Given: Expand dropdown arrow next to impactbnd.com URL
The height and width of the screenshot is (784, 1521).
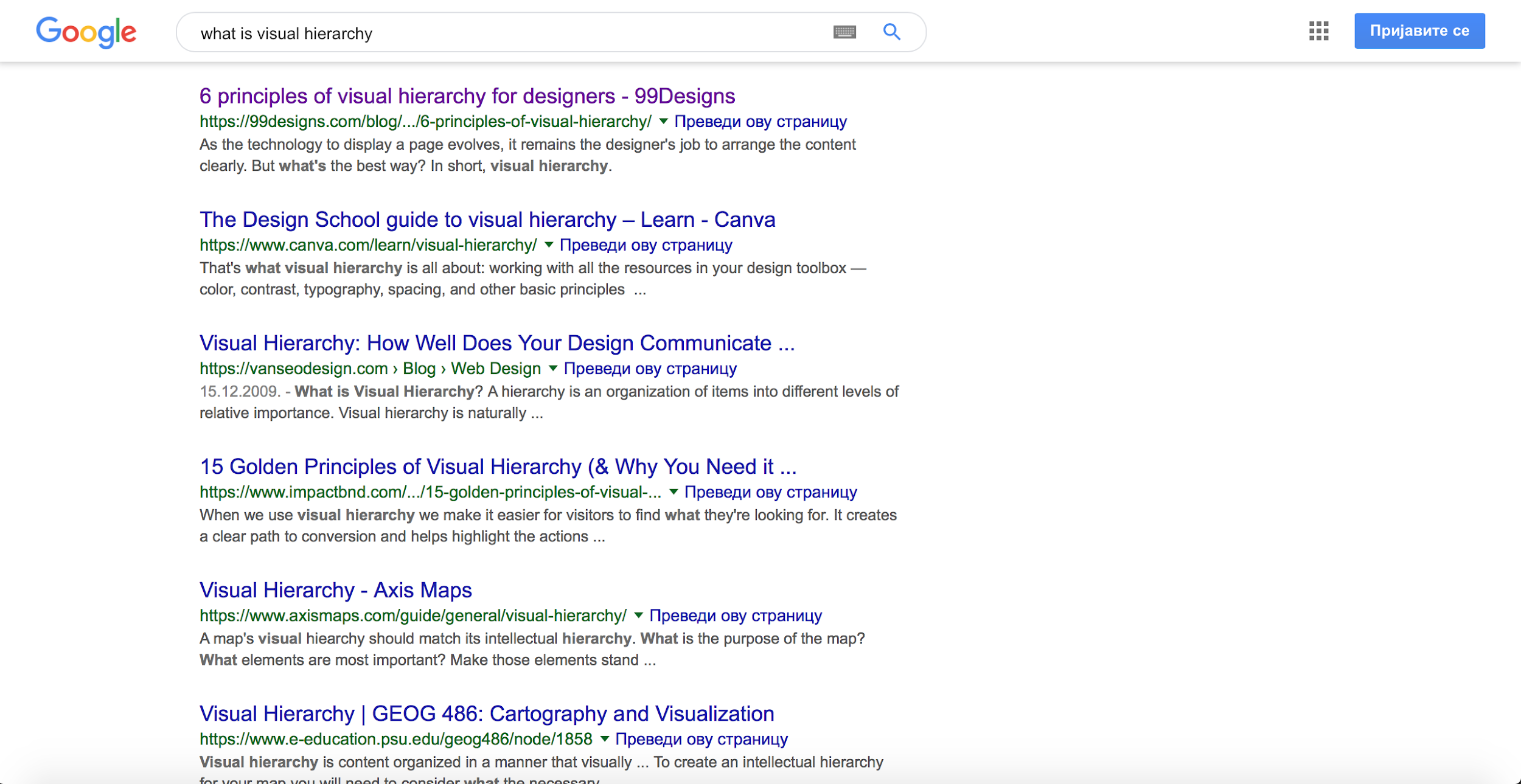Looking at the screenshot, I should coord(673,492).
